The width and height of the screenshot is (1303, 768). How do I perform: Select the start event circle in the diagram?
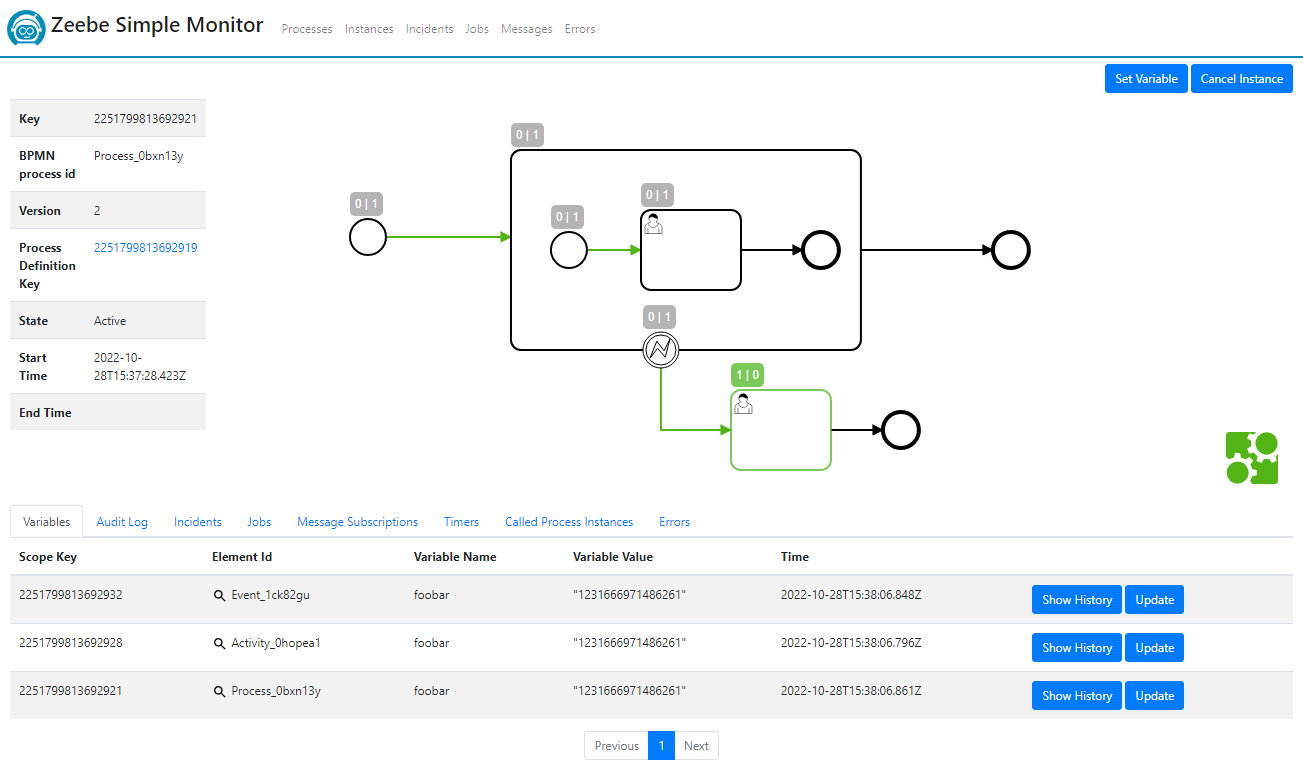[367, 237]
